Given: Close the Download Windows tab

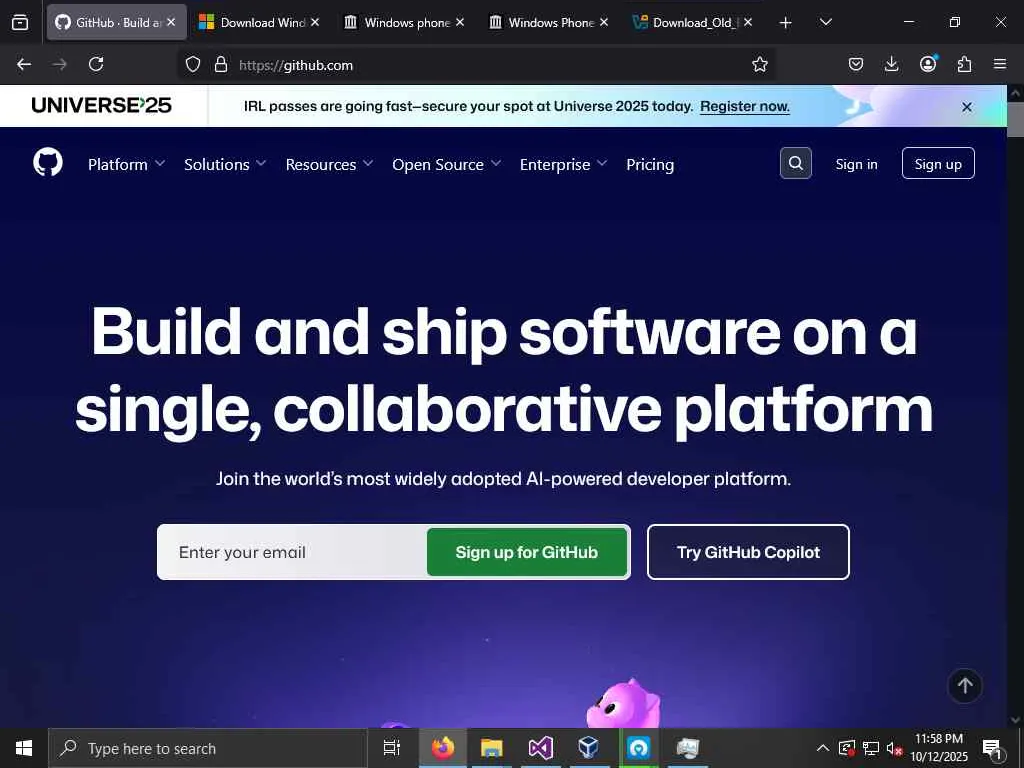Looking at the screenshot, I should click(x=315, y=22).
